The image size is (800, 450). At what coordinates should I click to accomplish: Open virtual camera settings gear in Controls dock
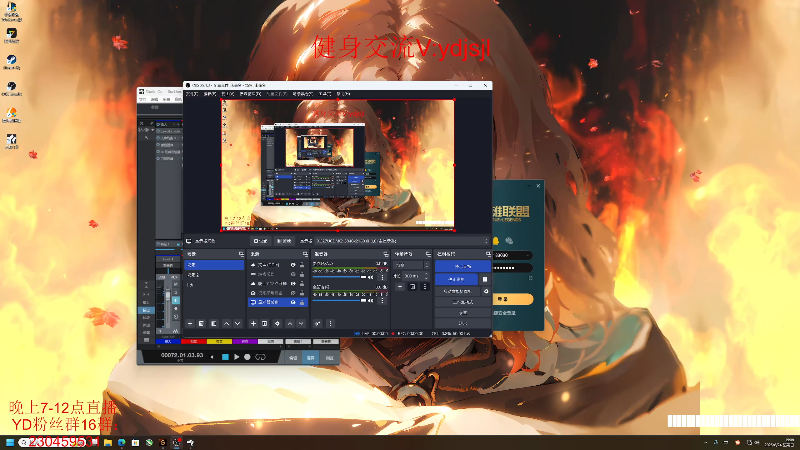tap(486, 291)
